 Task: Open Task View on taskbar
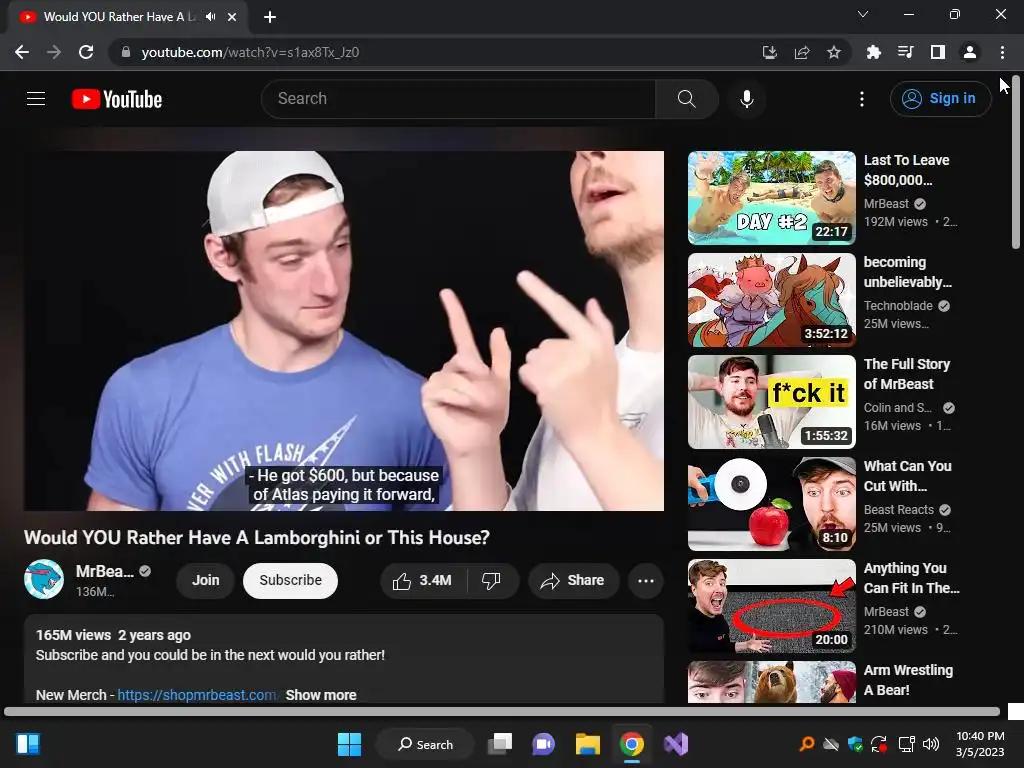501,744
